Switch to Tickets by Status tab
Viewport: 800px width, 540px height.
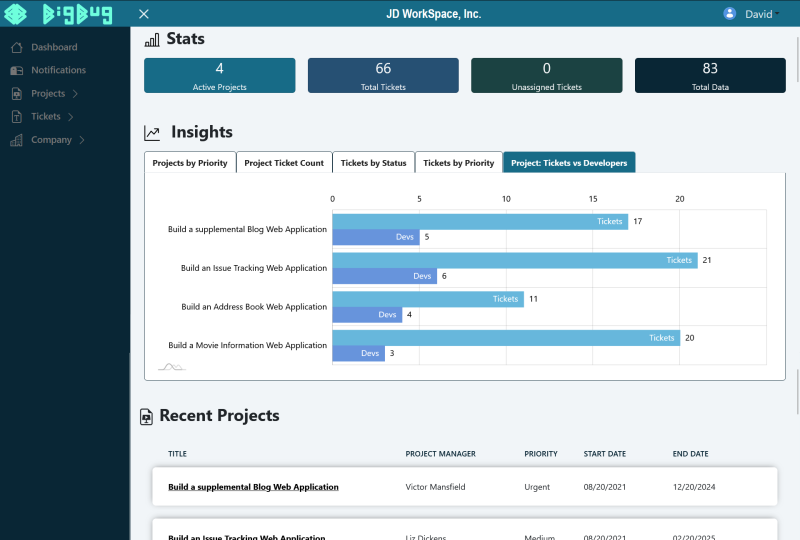pyautogui.click(x=373, y=163)
